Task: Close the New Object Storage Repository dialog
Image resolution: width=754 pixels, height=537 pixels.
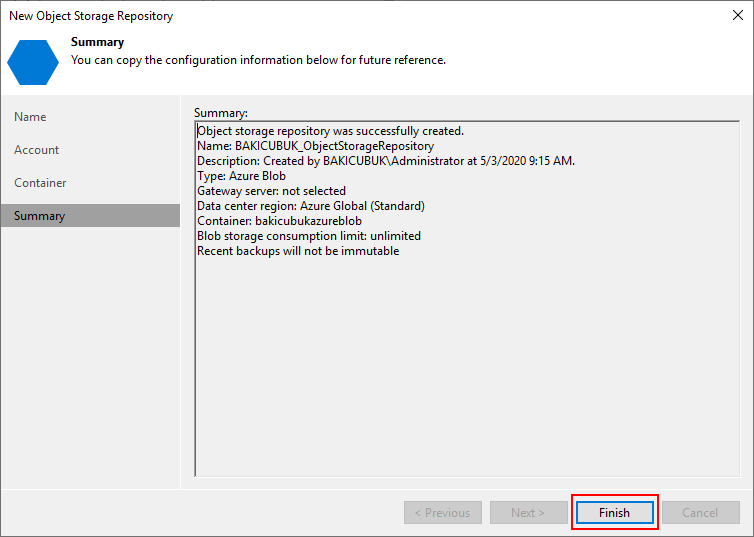Action: point(738,15)
